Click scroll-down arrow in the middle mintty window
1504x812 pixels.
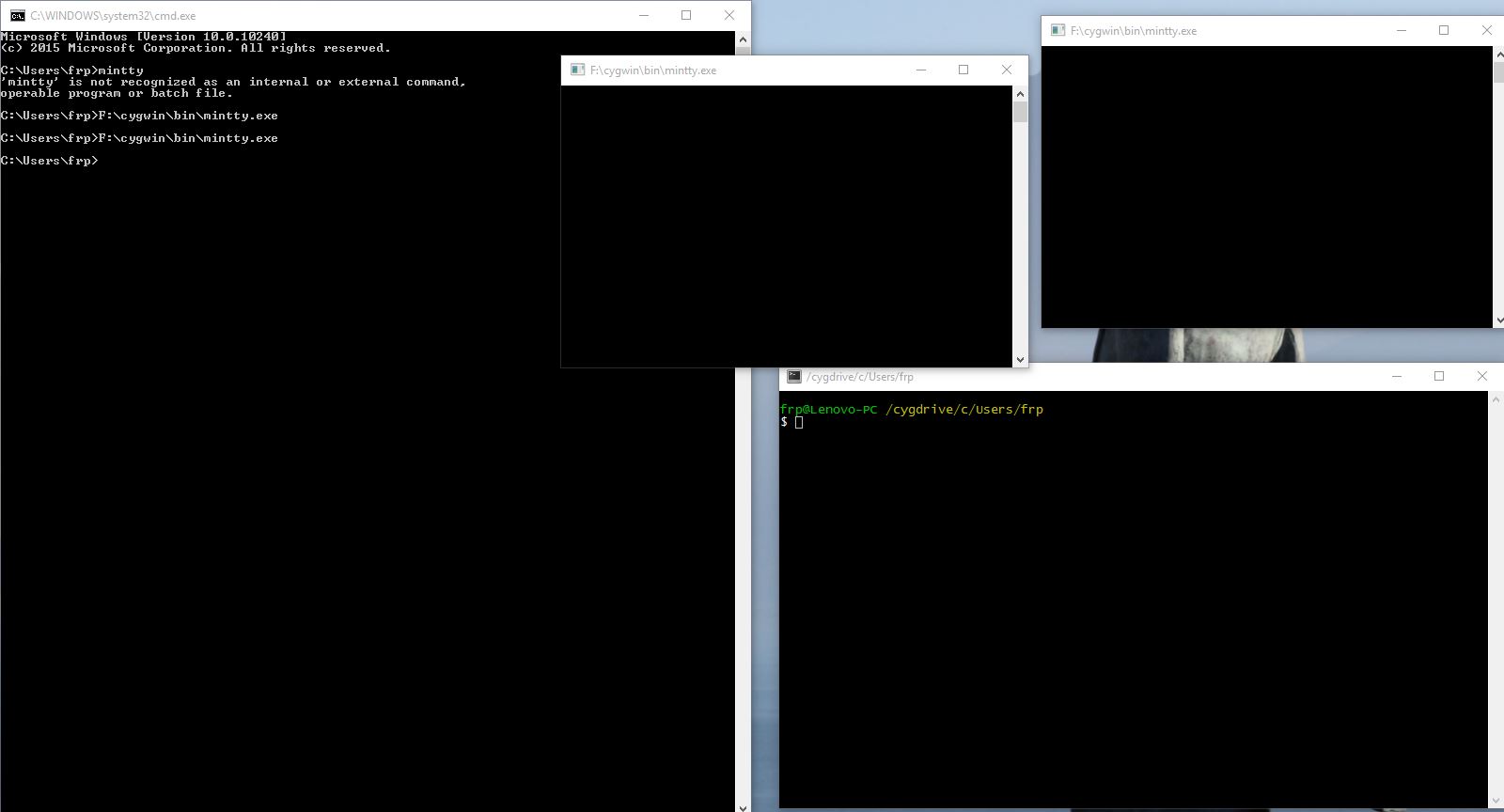click(x=1020, y=359)
